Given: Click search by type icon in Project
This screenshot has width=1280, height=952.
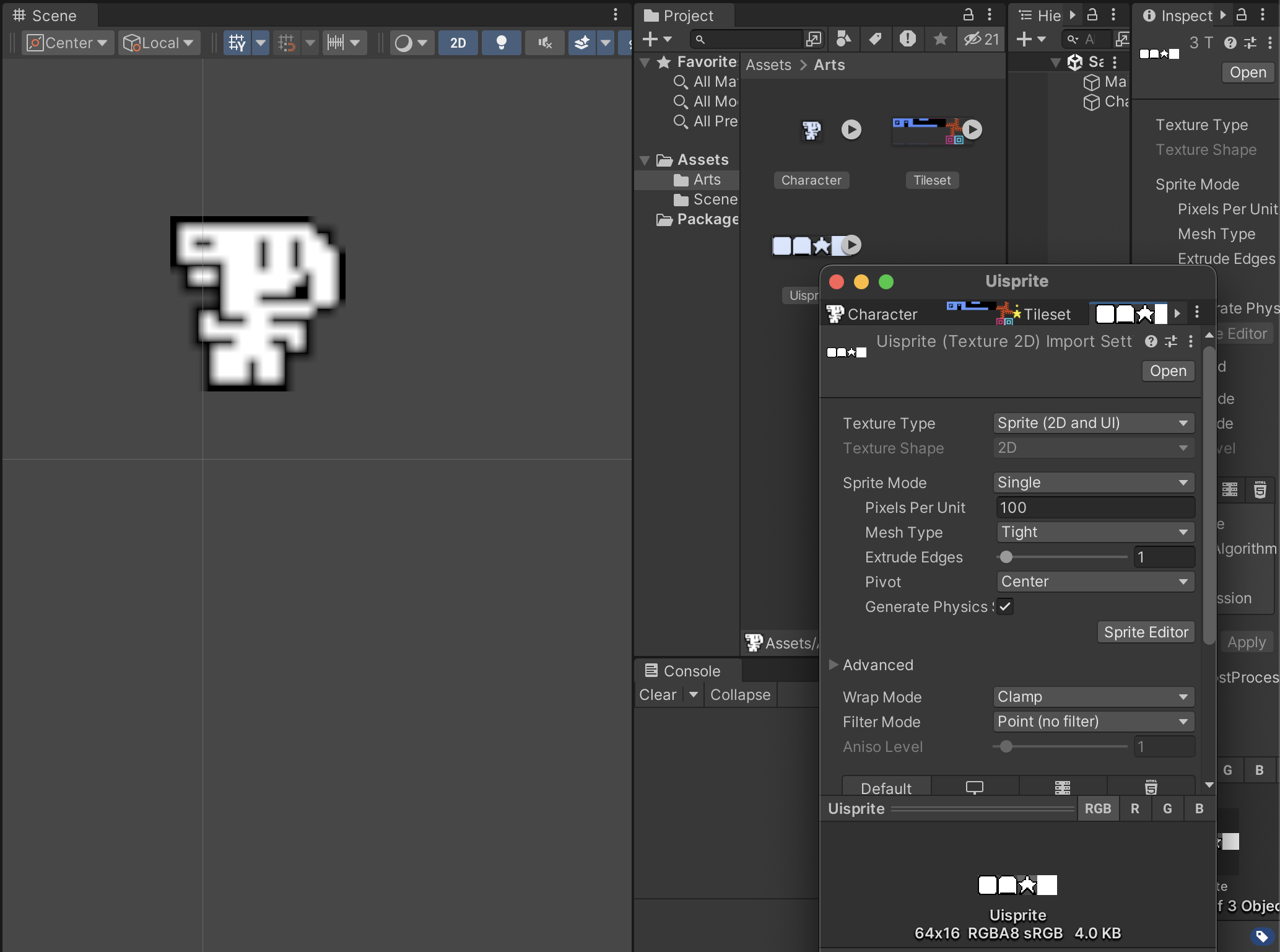Looking at the screenshot, I should point(843,39).
